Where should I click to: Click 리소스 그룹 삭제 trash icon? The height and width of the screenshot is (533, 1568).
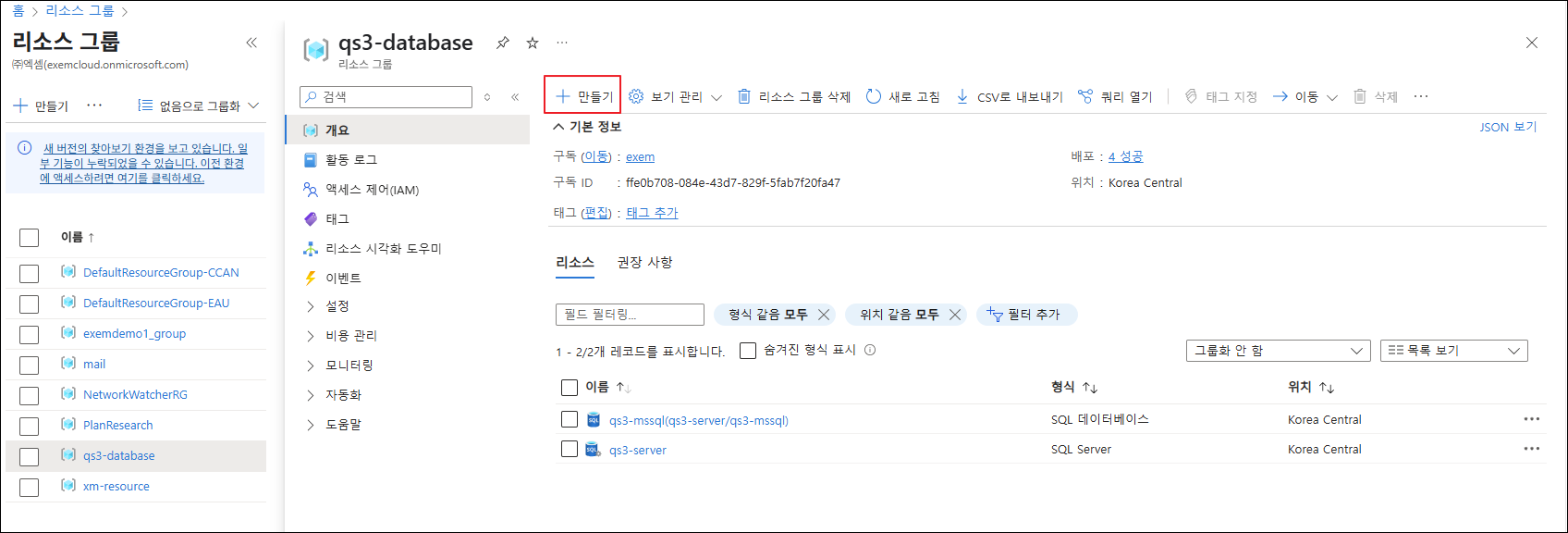[744, 96]
